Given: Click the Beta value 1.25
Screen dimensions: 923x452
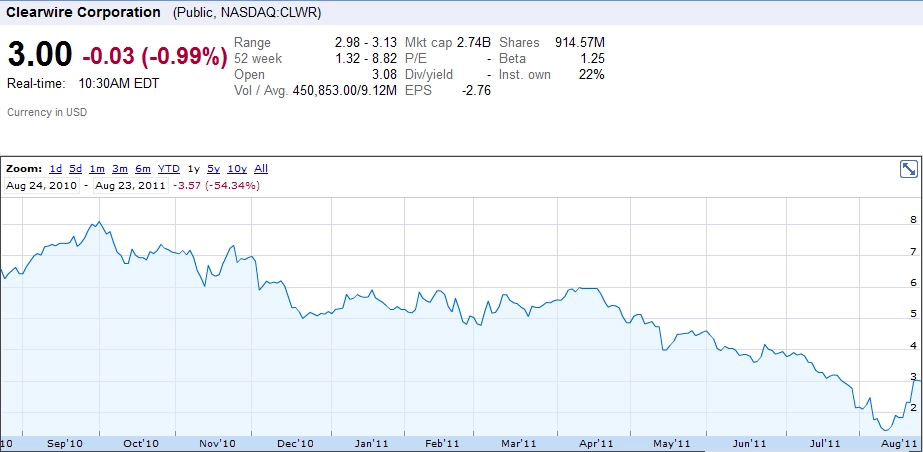Looking at the screenshot, I should coord(593,58).
